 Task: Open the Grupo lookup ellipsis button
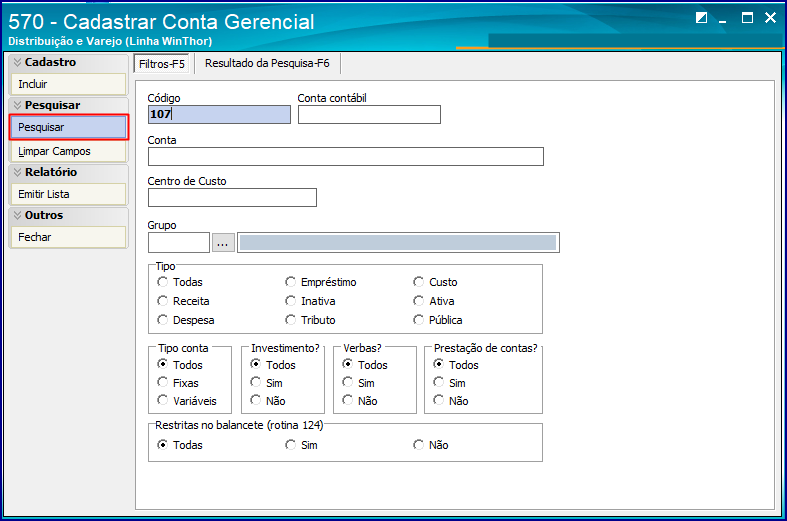click(x=223, y=243)
